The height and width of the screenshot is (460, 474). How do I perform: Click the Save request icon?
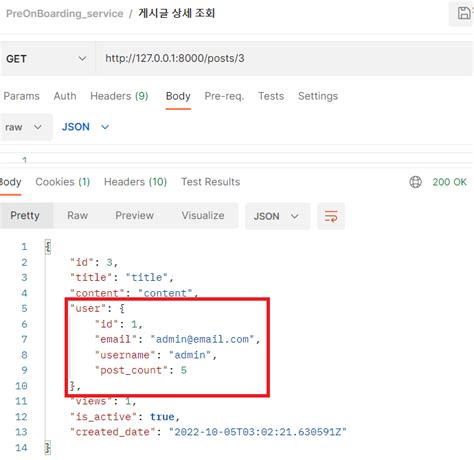point(464,13)
